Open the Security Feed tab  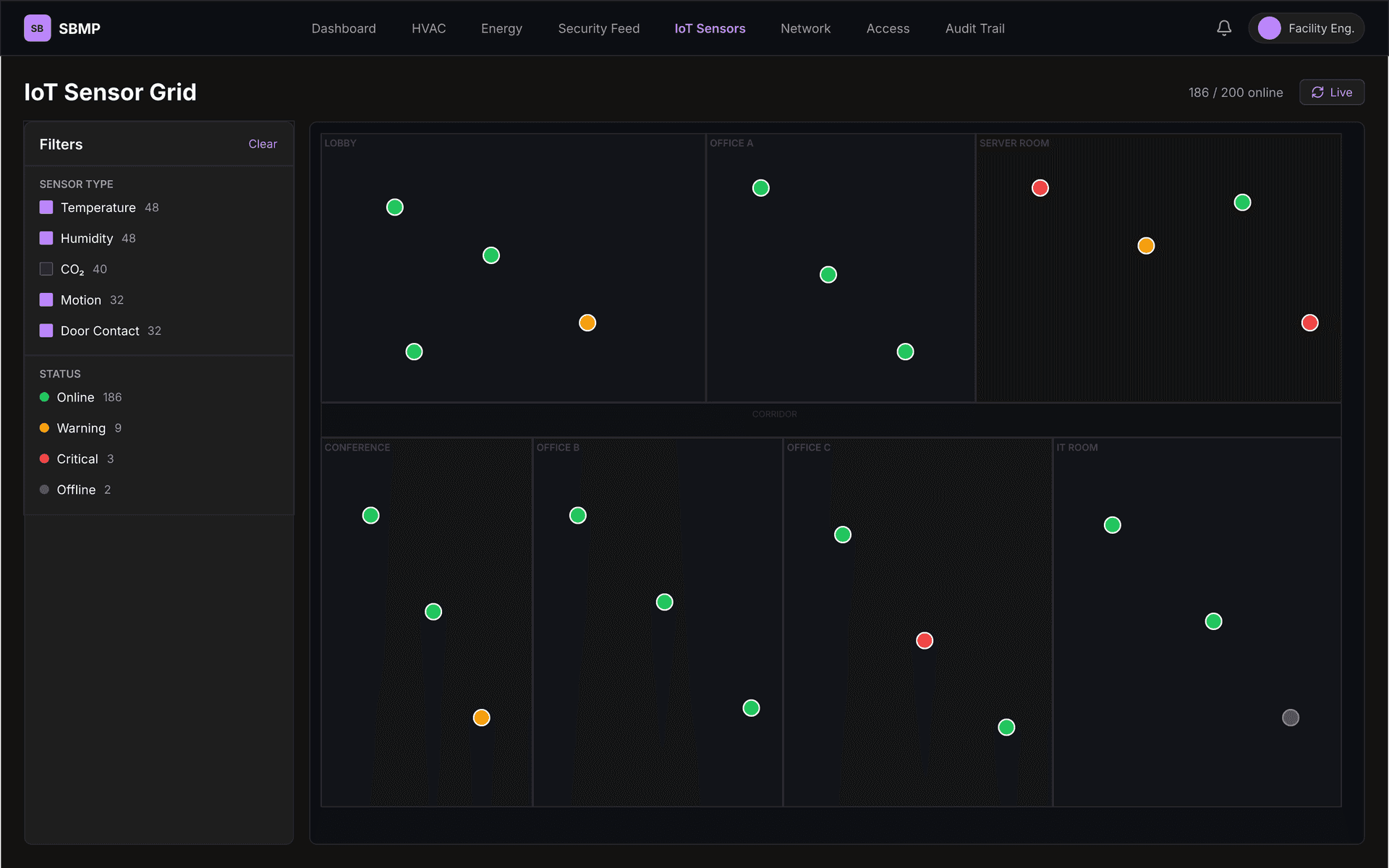pos(598,28)
